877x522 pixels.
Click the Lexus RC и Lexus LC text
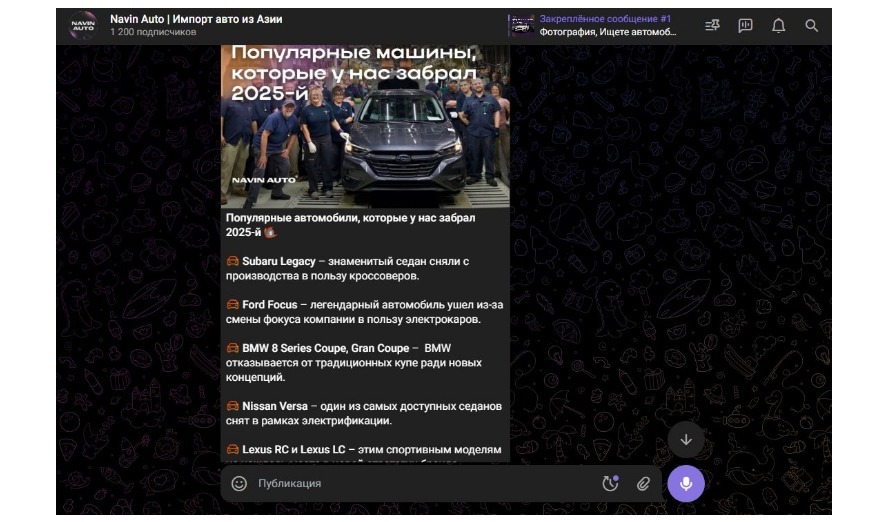click(x=294, y=449)
